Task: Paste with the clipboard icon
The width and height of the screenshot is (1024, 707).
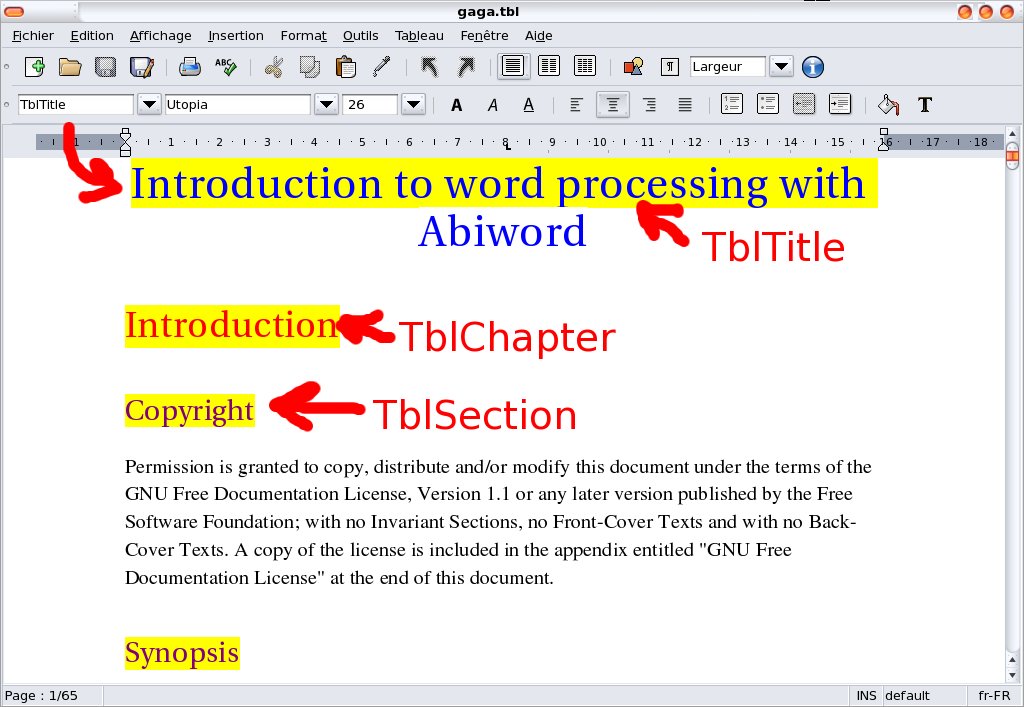Action: pyautogui.click(x=345, y=67)
